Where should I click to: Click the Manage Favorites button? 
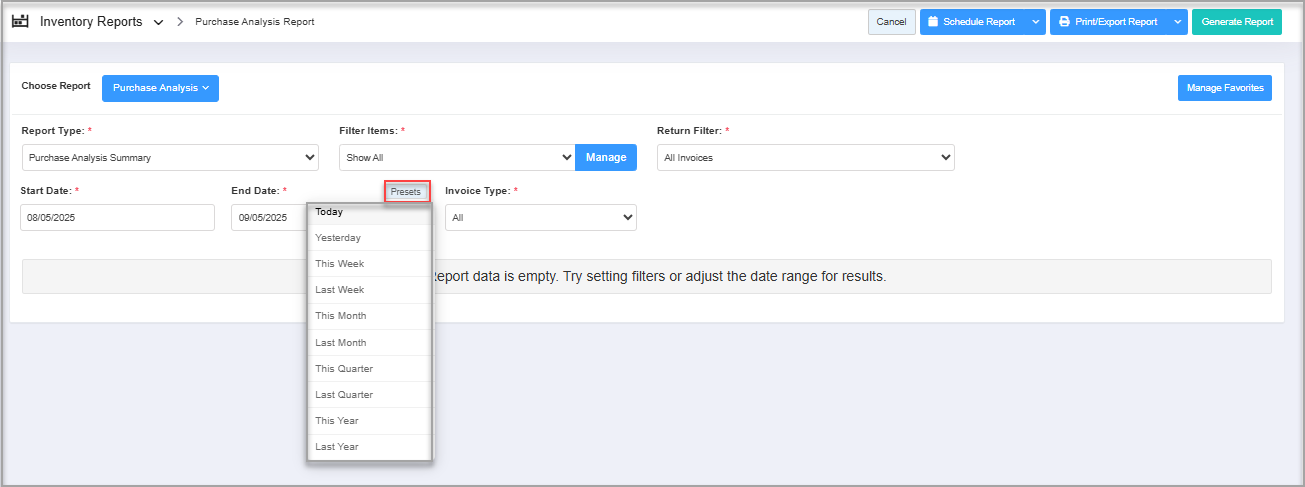point(1224,88)
